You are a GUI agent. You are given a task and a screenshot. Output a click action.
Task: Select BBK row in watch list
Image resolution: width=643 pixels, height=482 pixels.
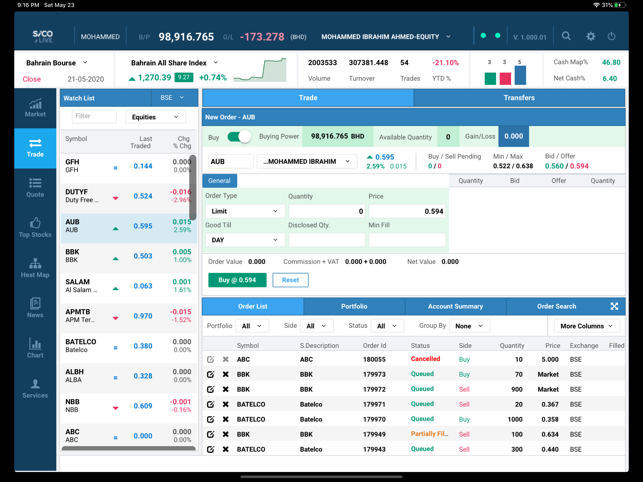[128, 256]
